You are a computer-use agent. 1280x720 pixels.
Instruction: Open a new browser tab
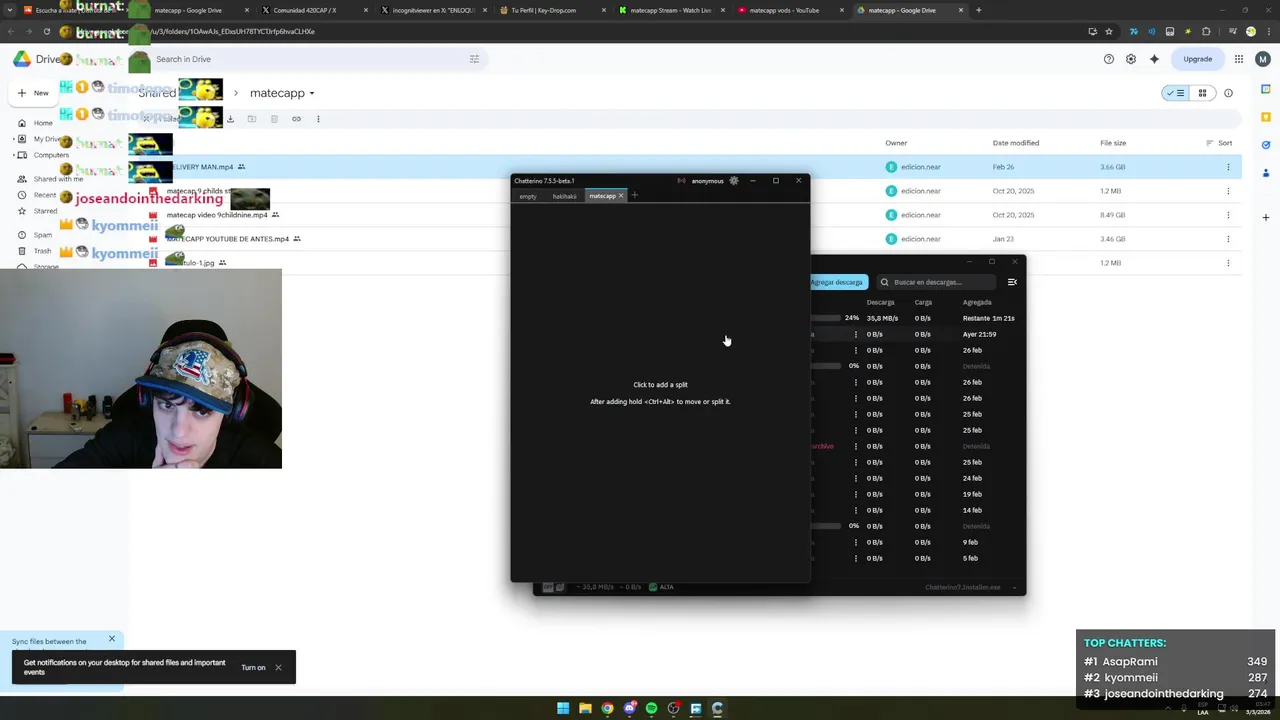click(978, 10)
